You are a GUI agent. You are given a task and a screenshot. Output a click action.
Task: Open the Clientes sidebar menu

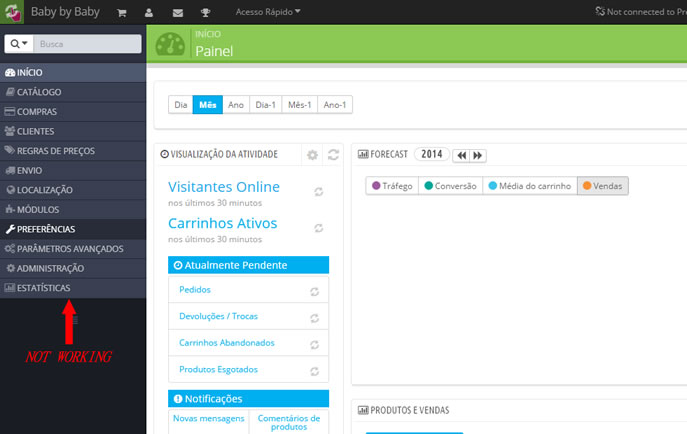pyautogui.click(x=73, y=131)
